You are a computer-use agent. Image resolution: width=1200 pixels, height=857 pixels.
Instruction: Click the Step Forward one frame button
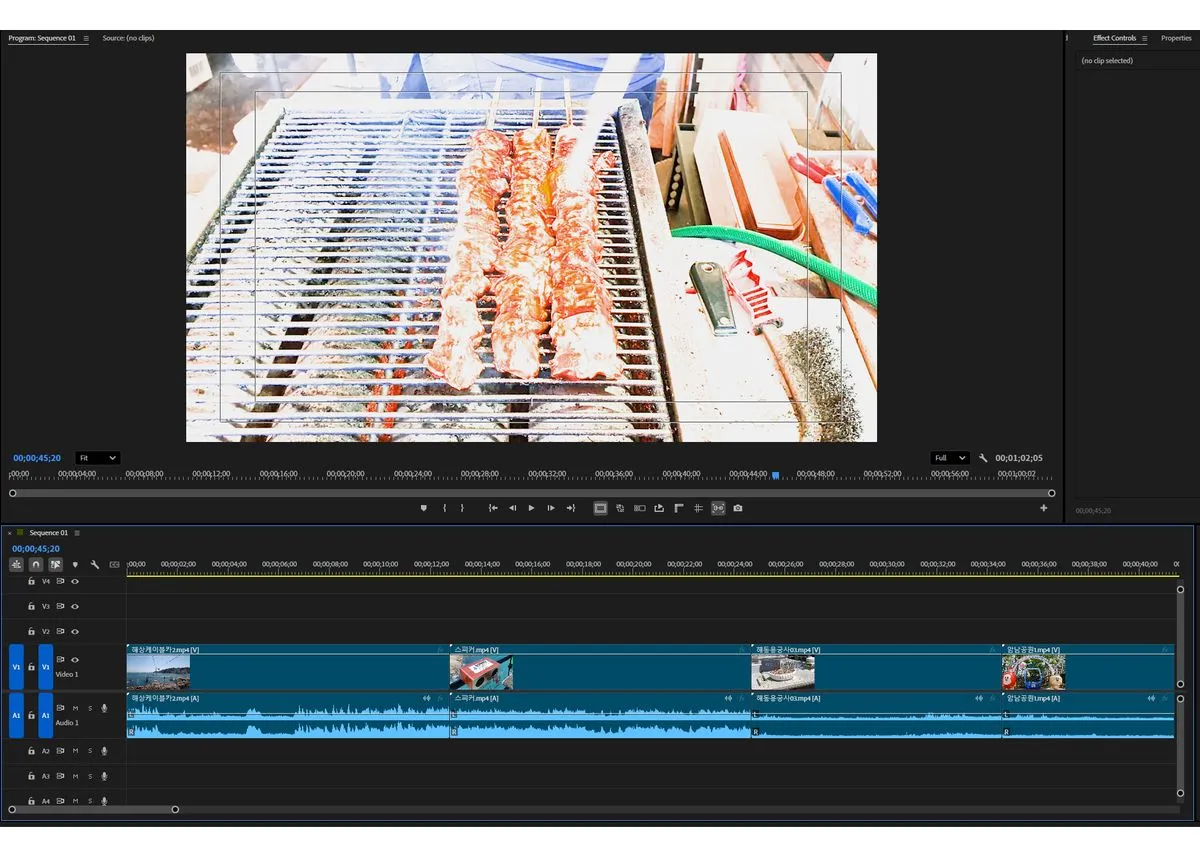(551, 508)
